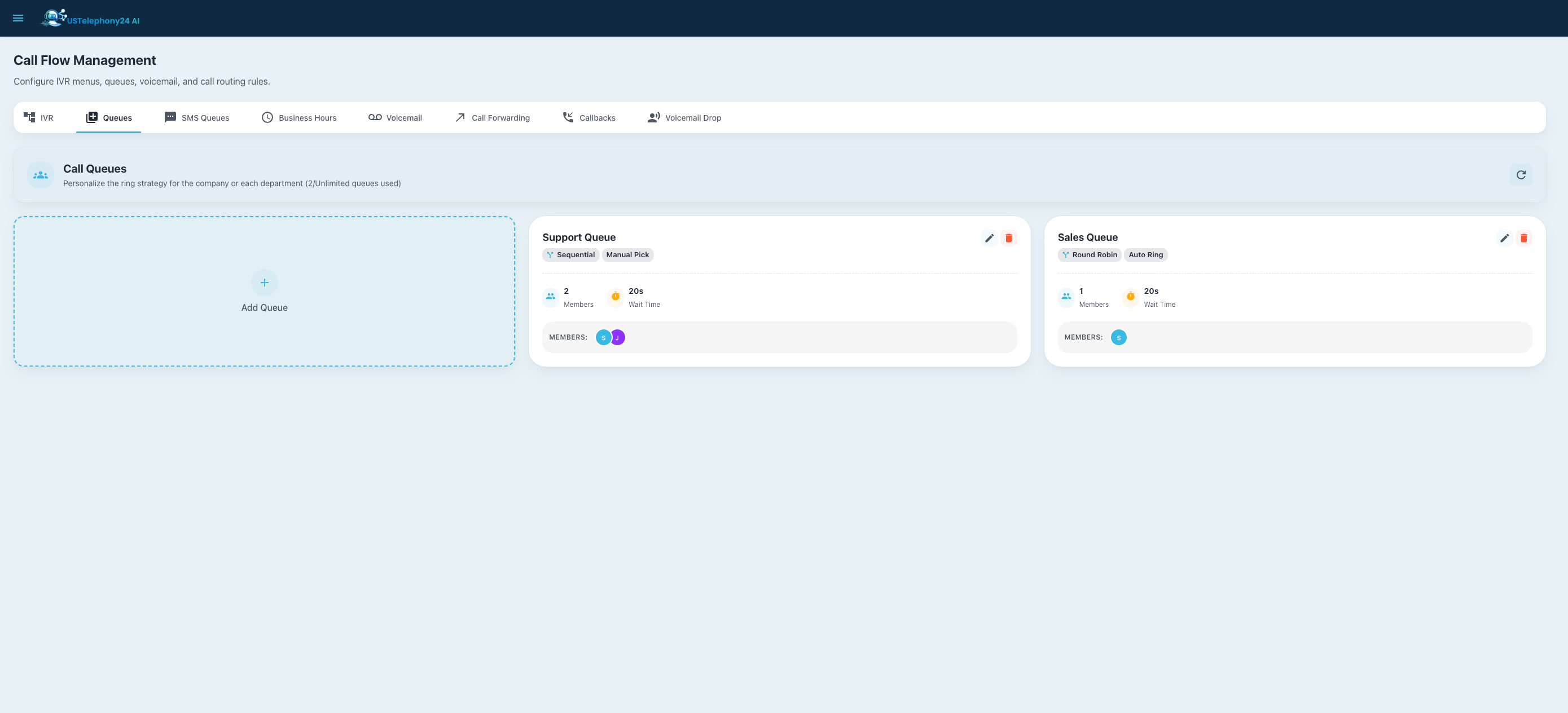Image resolution: width=1568 pixels, height=713 pixels.
Task: Click the Add Queue card
Action: (264, 328)
